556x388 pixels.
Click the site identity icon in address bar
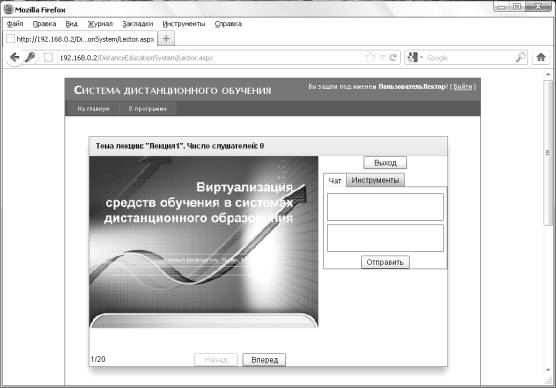pos(49,57)
